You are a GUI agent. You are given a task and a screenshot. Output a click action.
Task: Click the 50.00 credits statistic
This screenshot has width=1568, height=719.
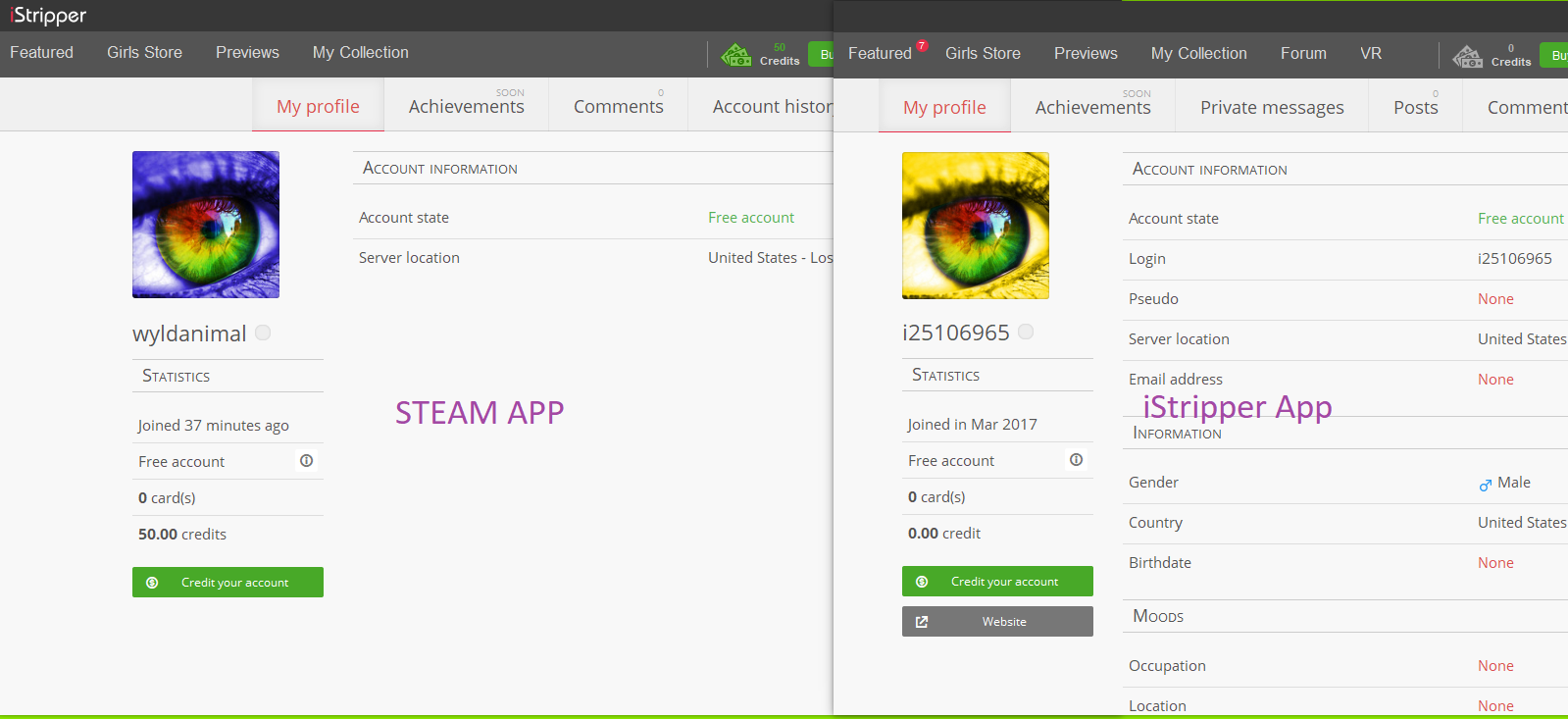tap(182, 535)
